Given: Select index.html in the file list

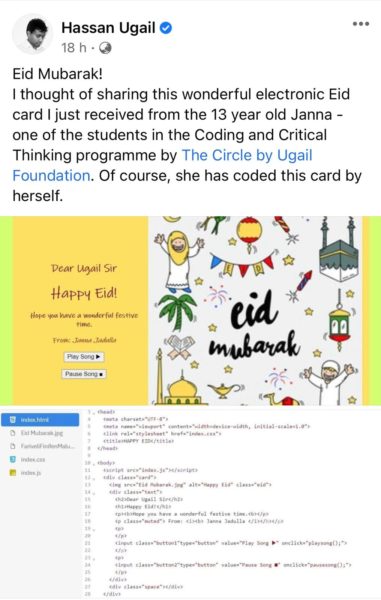Looking at the screenshot, I should pyautogui.click(x=40, y=420).
